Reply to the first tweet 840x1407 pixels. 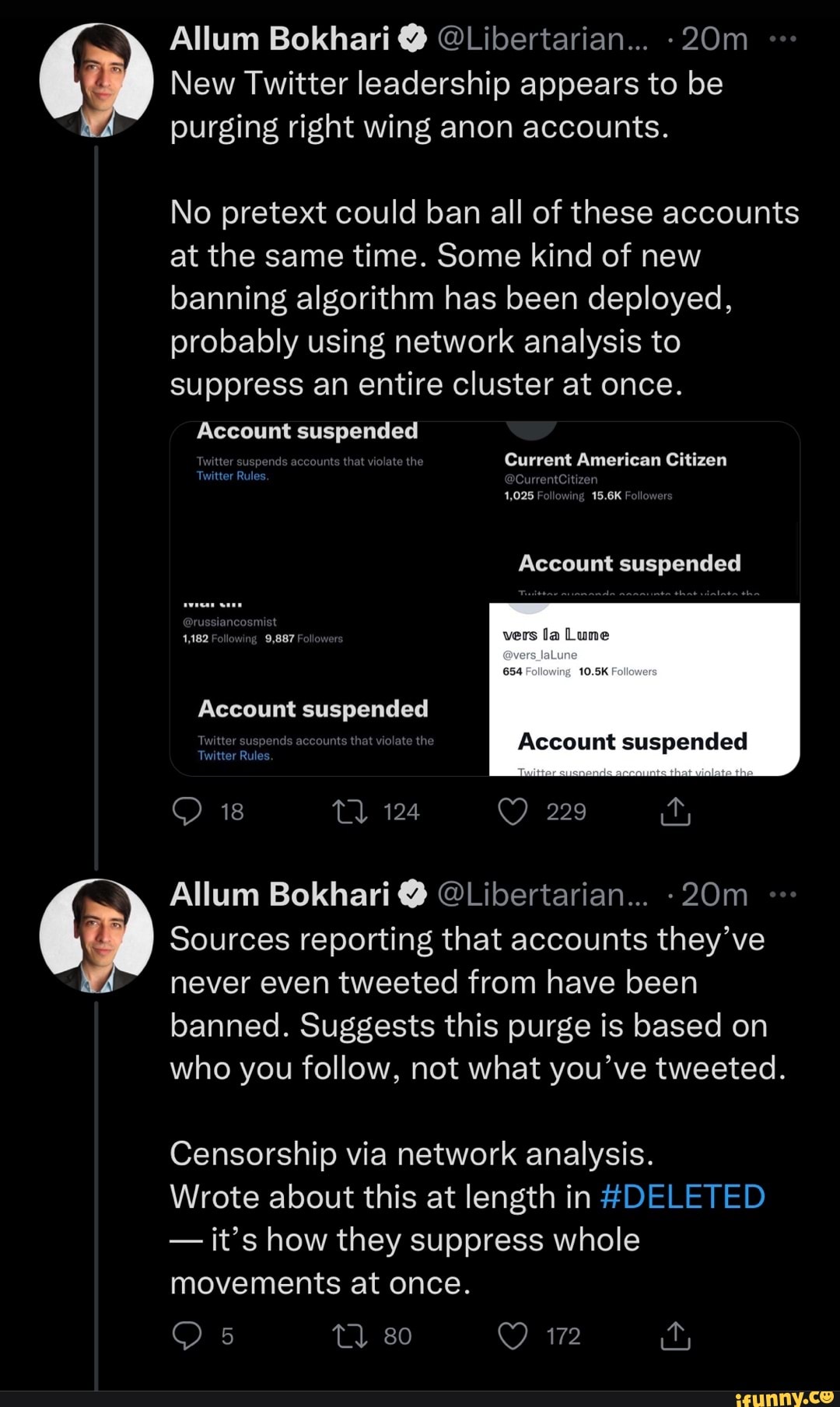point(187,812)
